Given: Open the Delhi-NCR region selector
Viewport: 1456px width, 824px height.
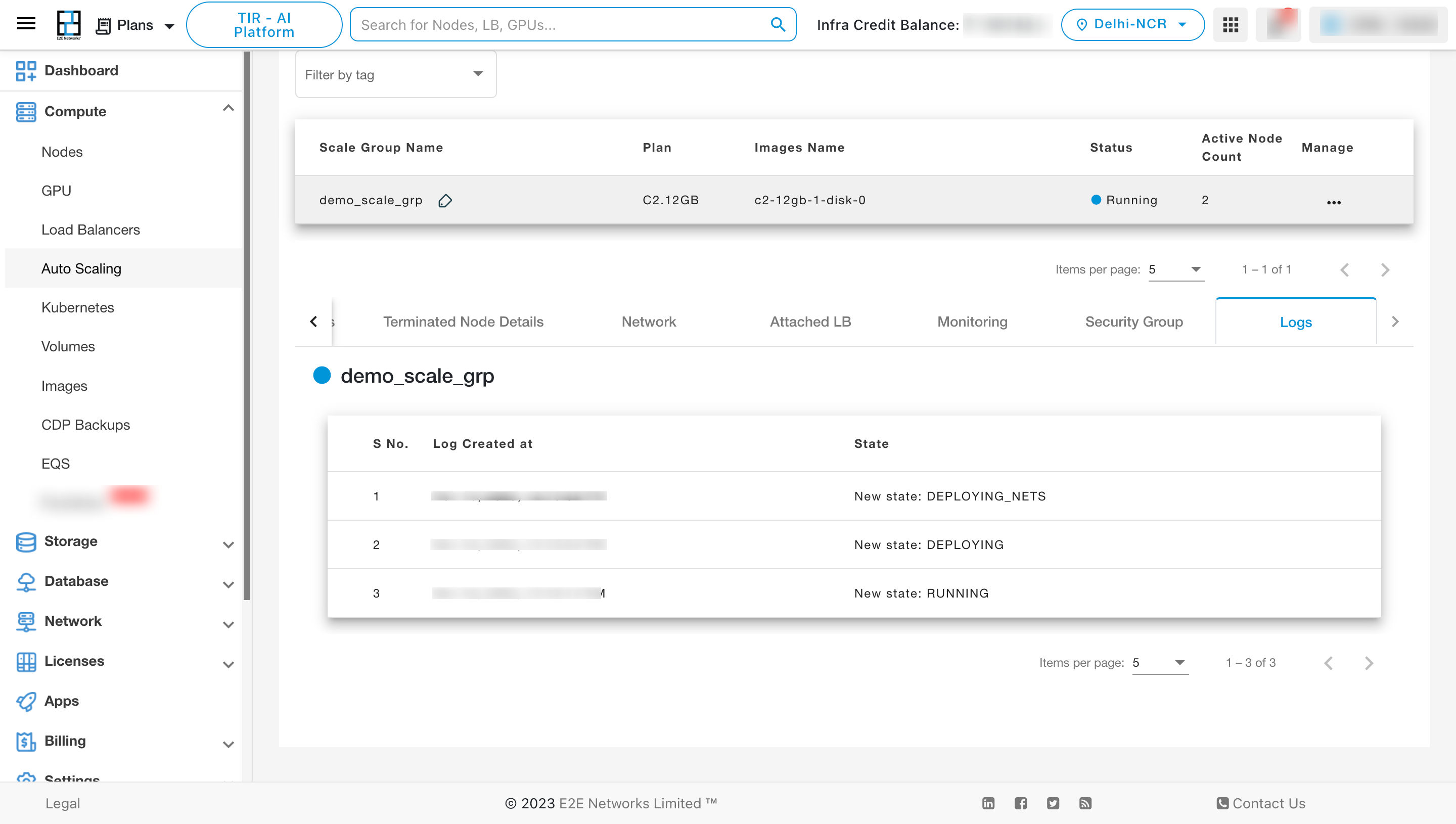Looking at the screenshot, I should pyautogui.click(x=1132, y=24).
